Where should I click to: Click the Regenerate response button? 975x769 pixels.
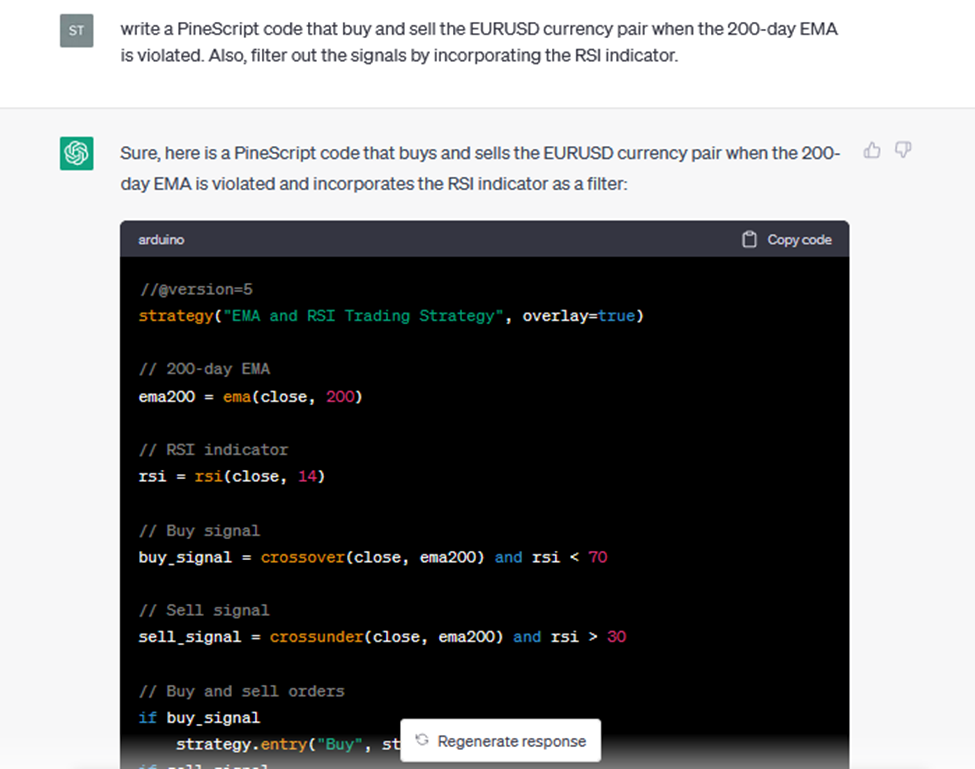(501, 740)
